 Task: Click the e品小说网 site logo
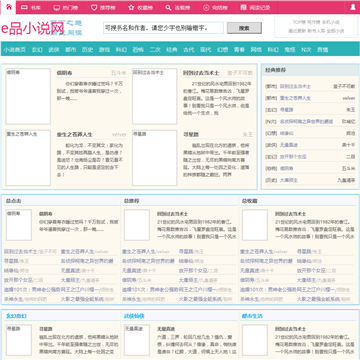[33, 29]
